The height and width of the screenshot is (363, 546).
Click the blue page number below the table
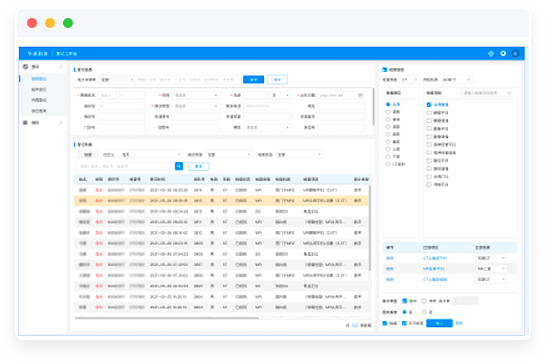pyautogui.click(x=355, y=325)
